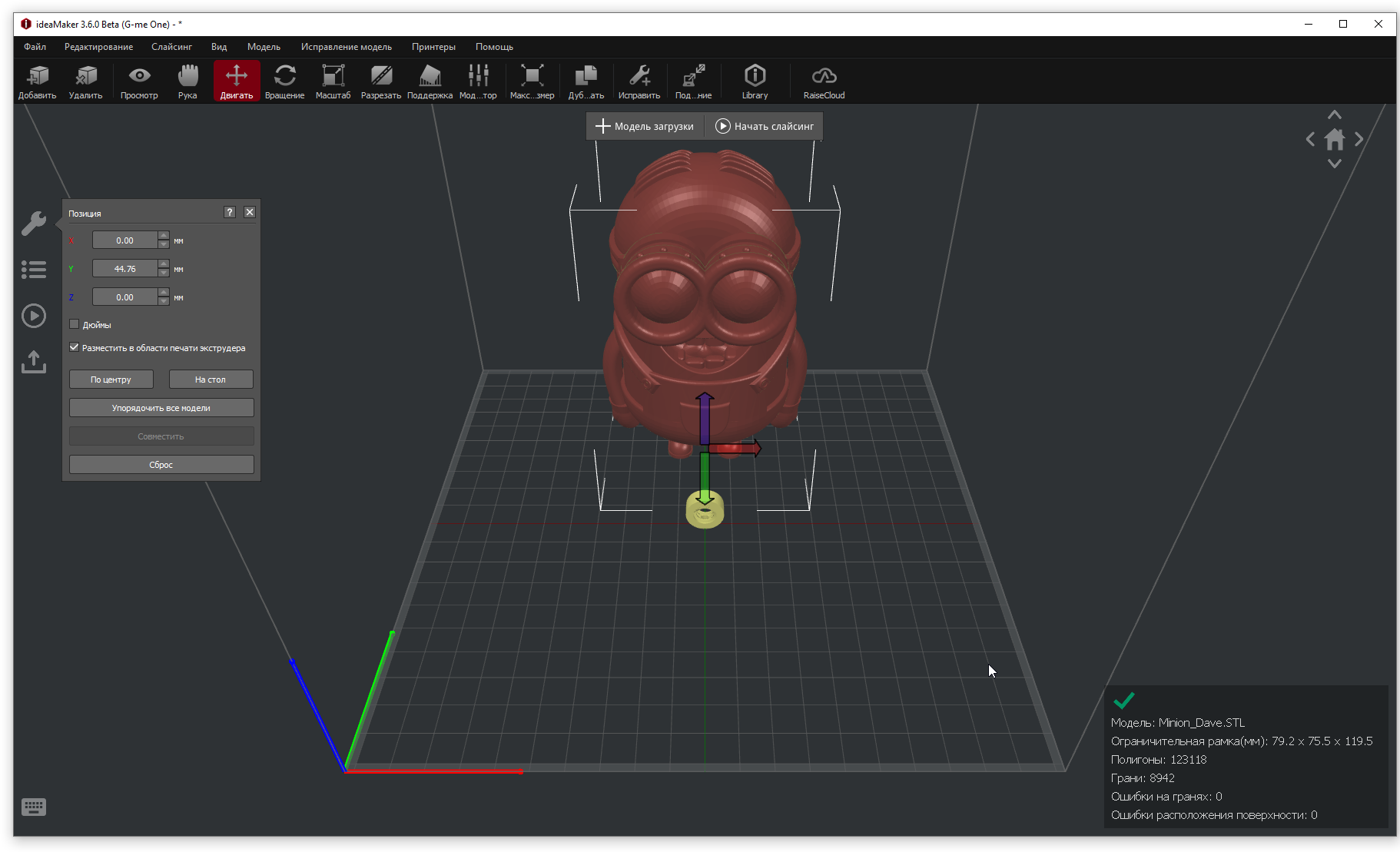Select the Двигать (Move) tool
The image size is (1400, 852).
pos(237,81)
